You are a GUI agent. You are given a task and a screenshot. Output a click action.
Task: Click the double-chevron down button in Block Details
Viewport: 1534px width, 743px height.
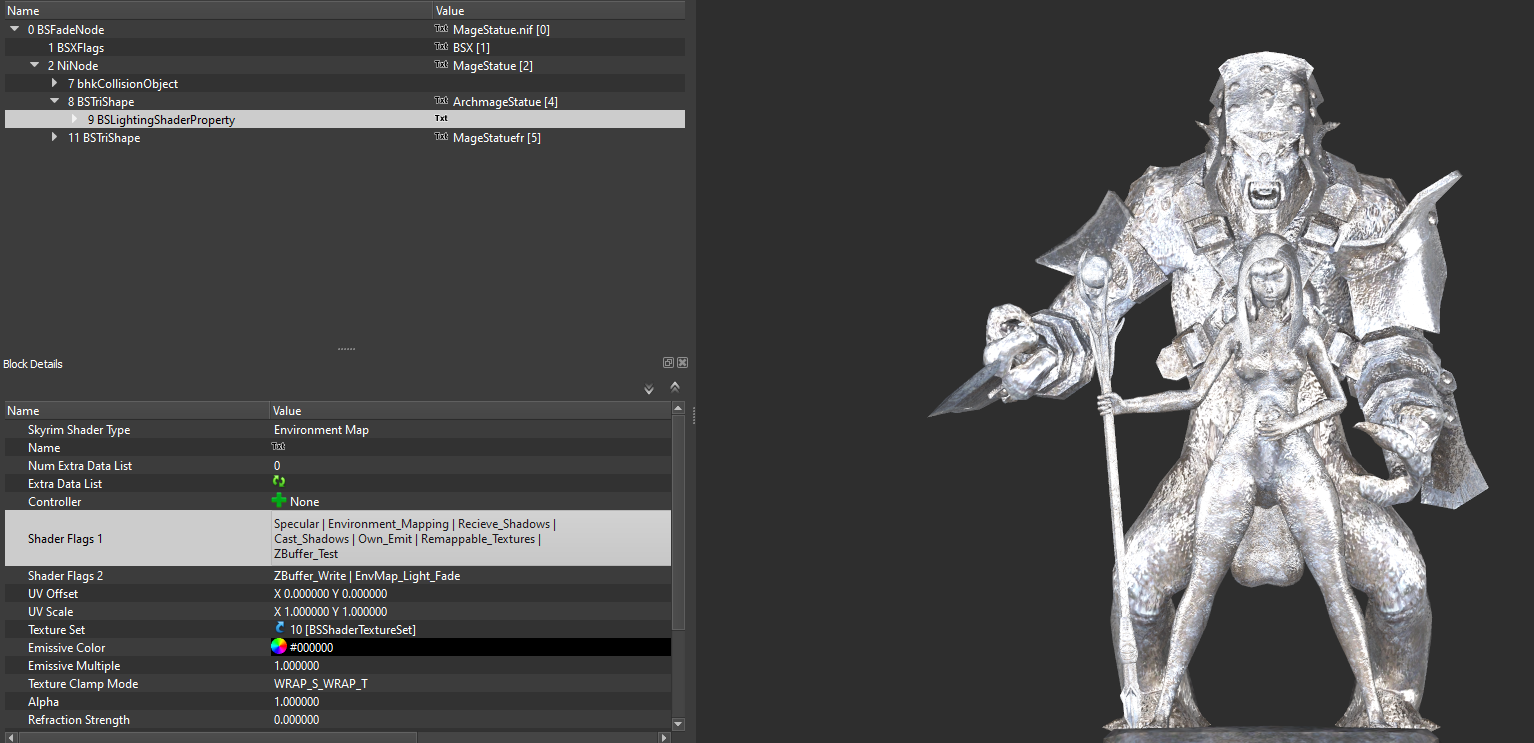(649, 388)
